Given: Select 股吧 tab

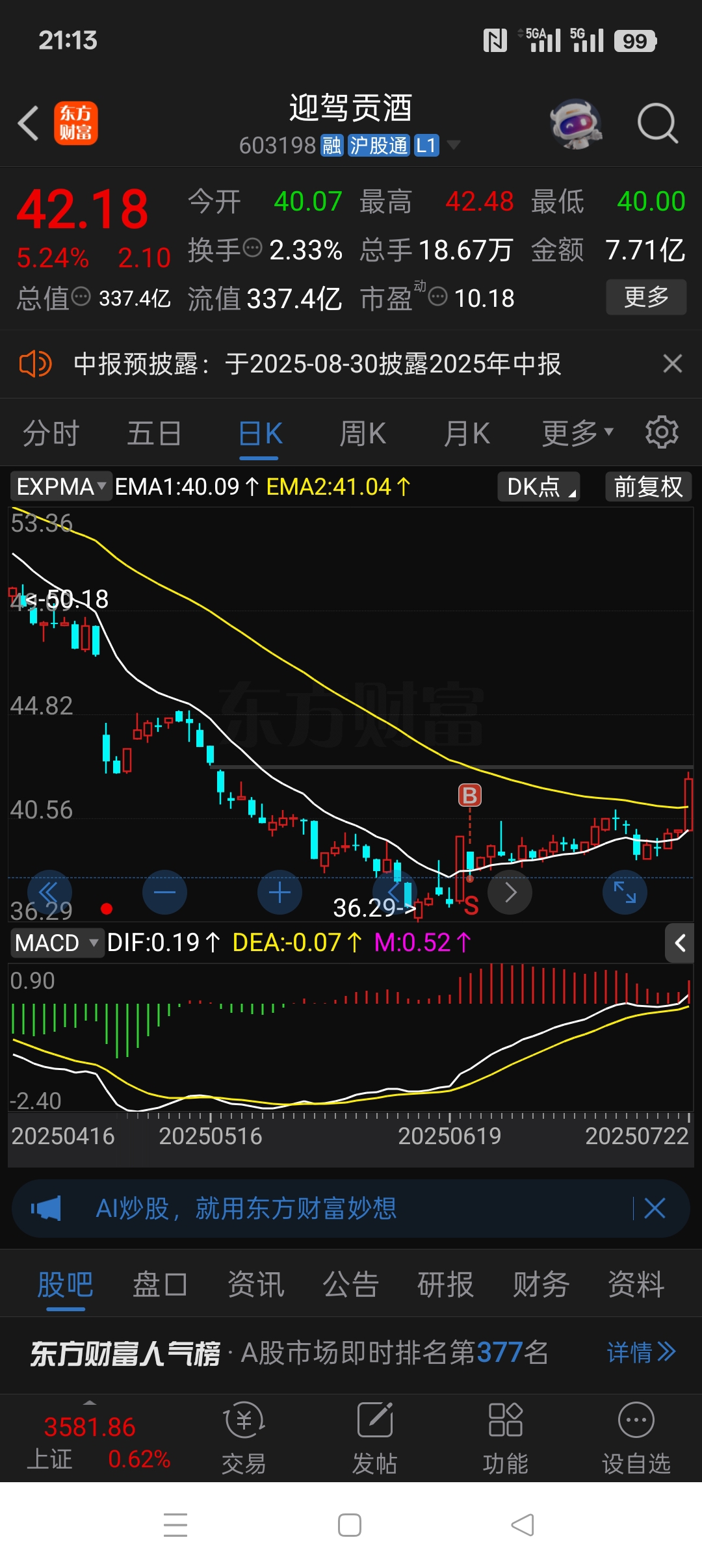Looking at the screenshot, I should 65,1285.
